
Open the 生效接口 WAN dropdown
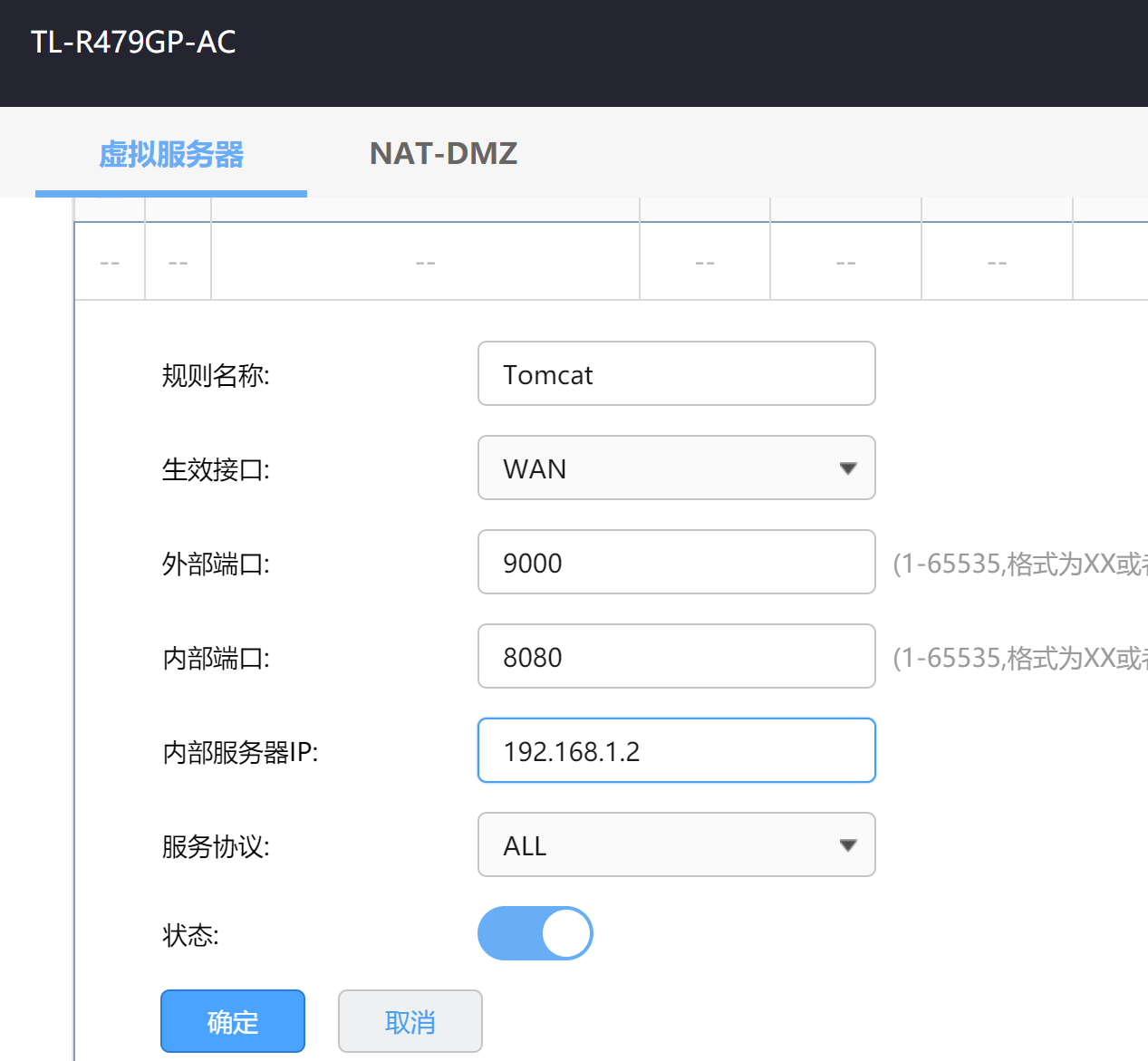coord(676,468)
